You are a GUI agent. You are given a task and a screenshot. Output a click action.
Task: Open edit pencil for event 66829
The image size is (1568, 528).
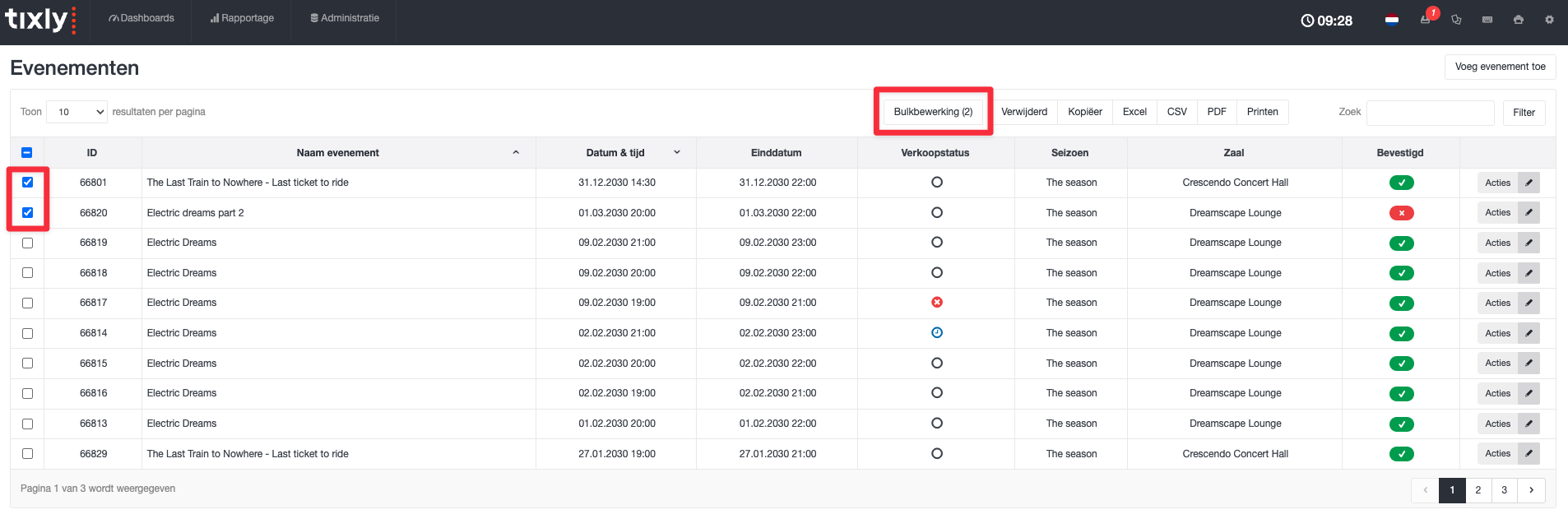pos(1529,454)
